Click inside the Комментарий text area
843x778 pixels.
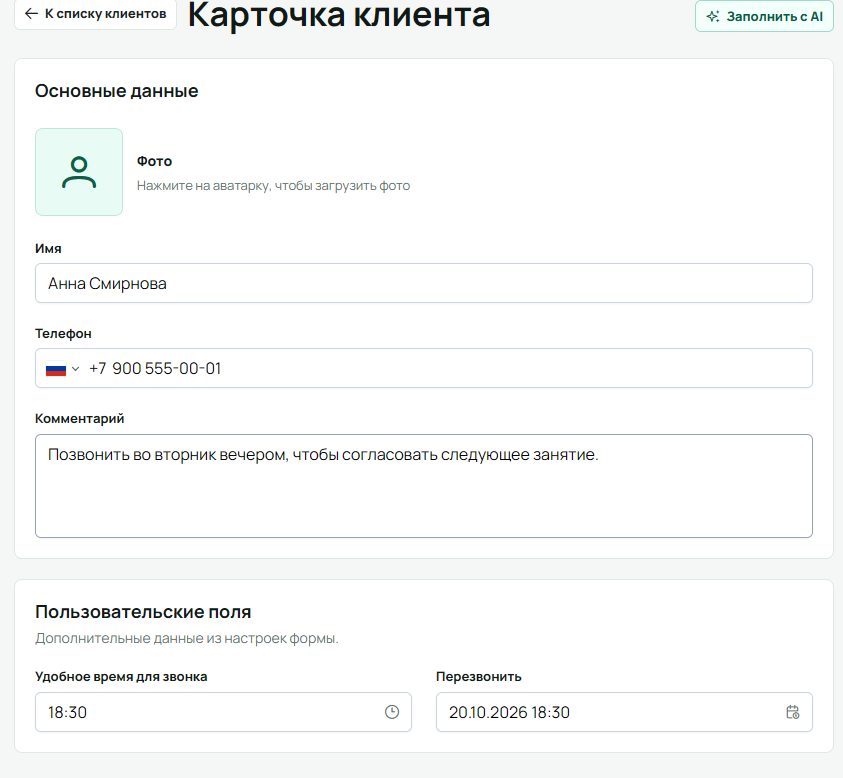click(424, 486)
